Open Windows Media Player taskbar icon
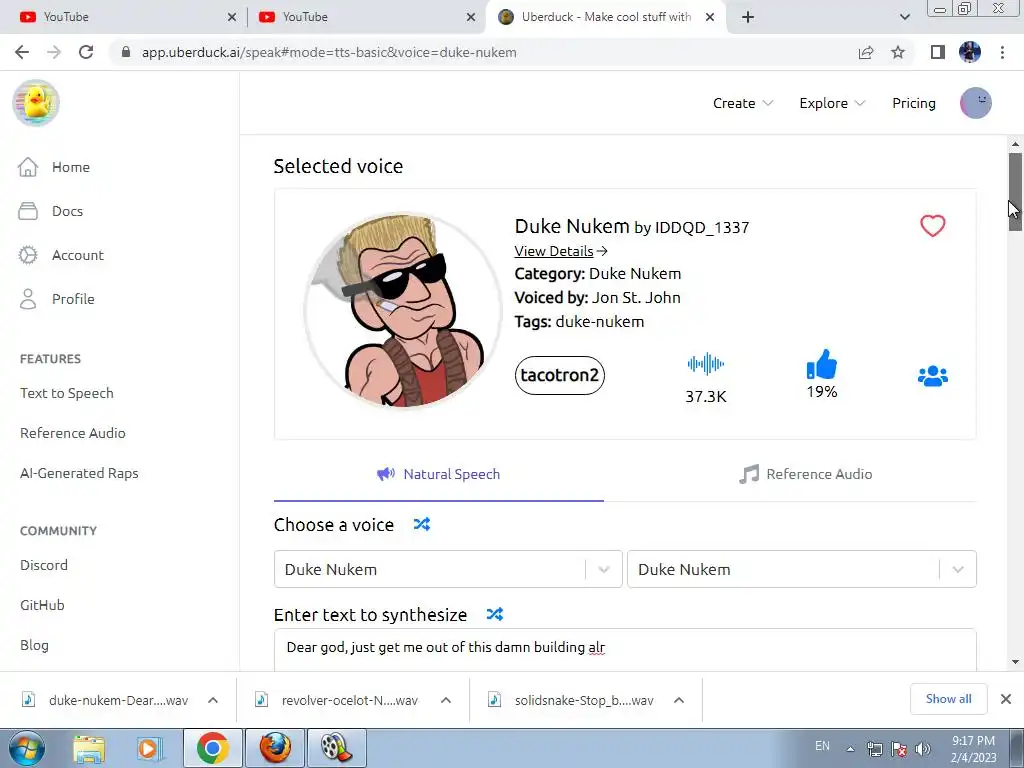 tap(148, 748)
